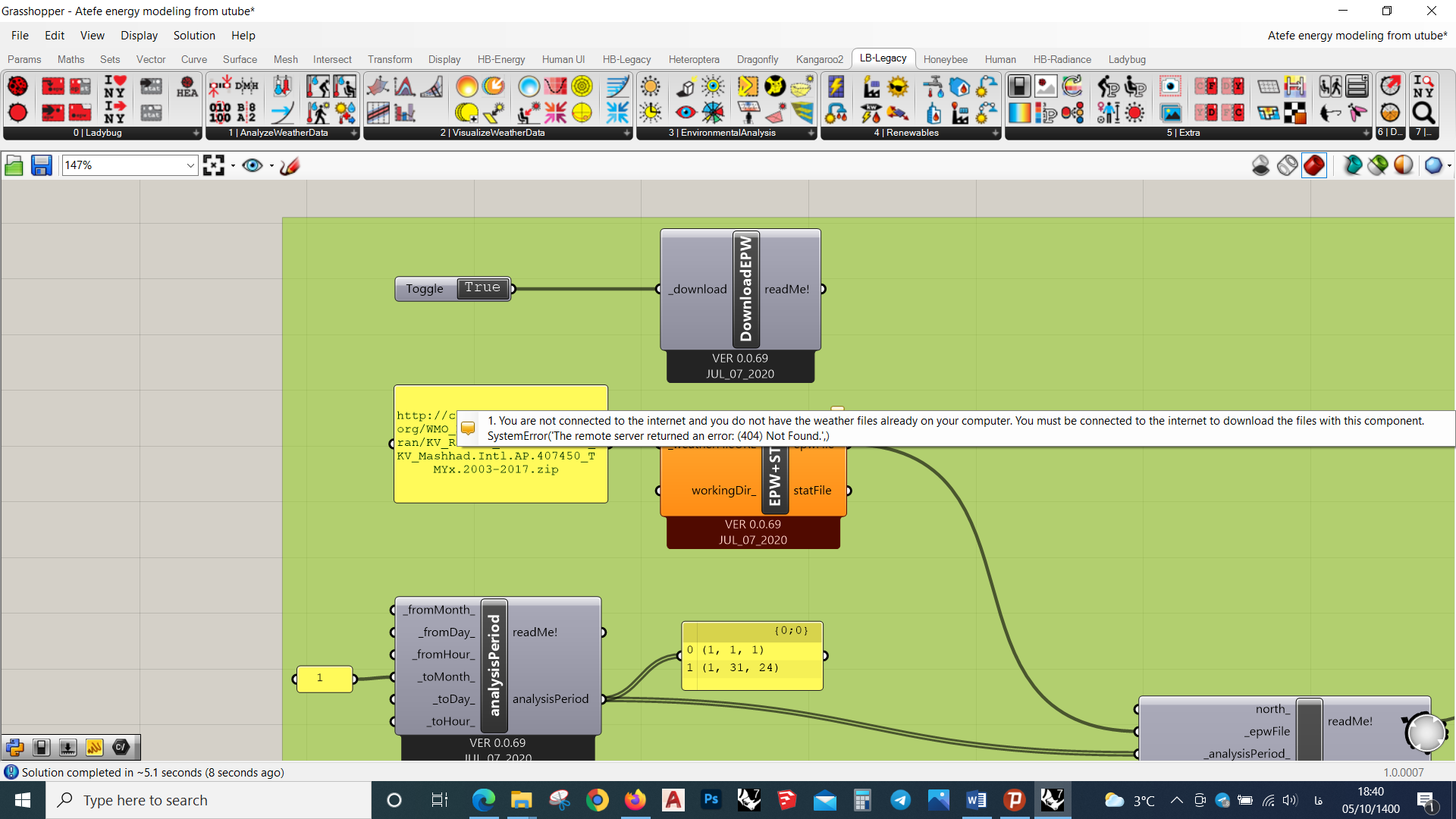Screen dimensions: 1456x819
Task: Open file using green folder icon
Action: pyautogui.click(x=14, y=165)
